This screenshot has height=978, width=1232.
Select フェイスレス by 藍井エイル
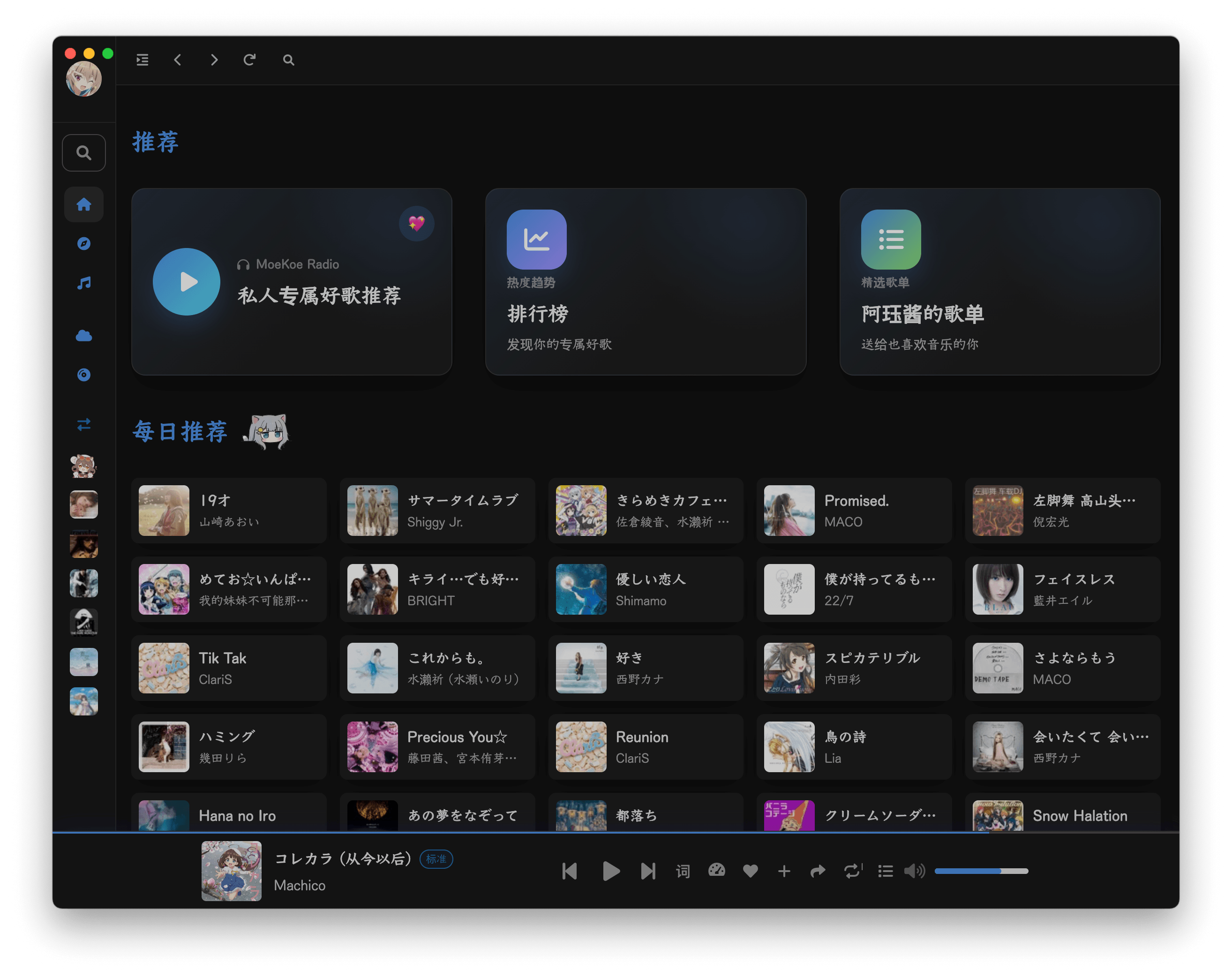[x=1062, y=589]
